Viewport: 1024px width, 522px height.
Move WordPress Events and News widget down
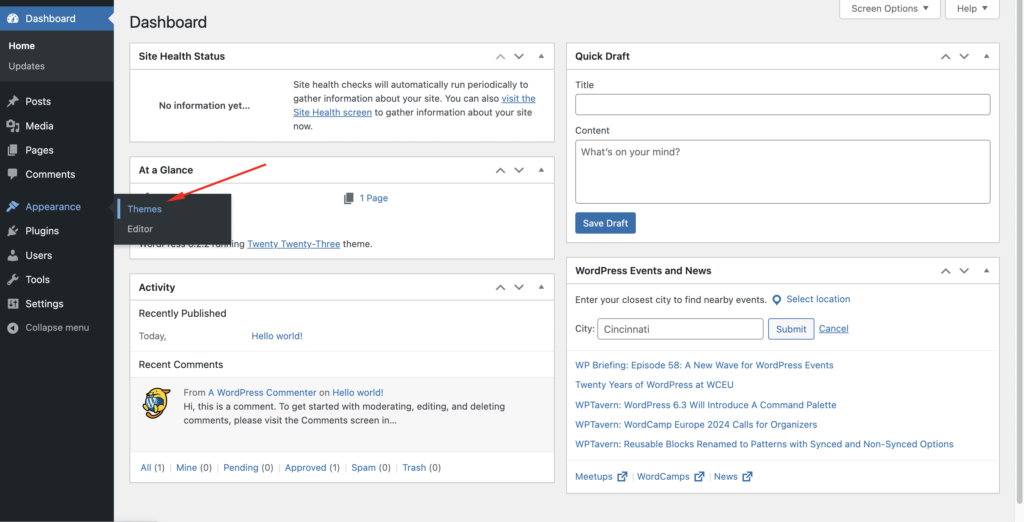(964, 270)
